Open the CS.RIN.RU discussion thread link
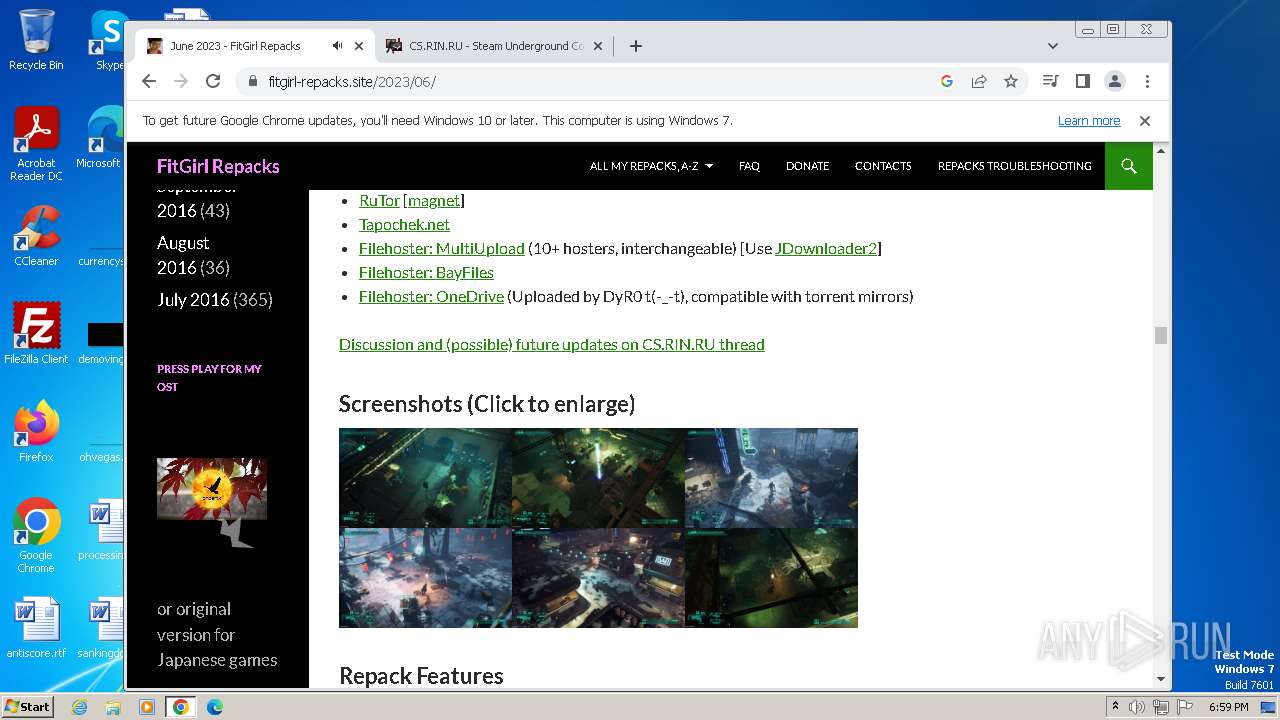Viewport: 1280px width, 720px height. [551, 344]
